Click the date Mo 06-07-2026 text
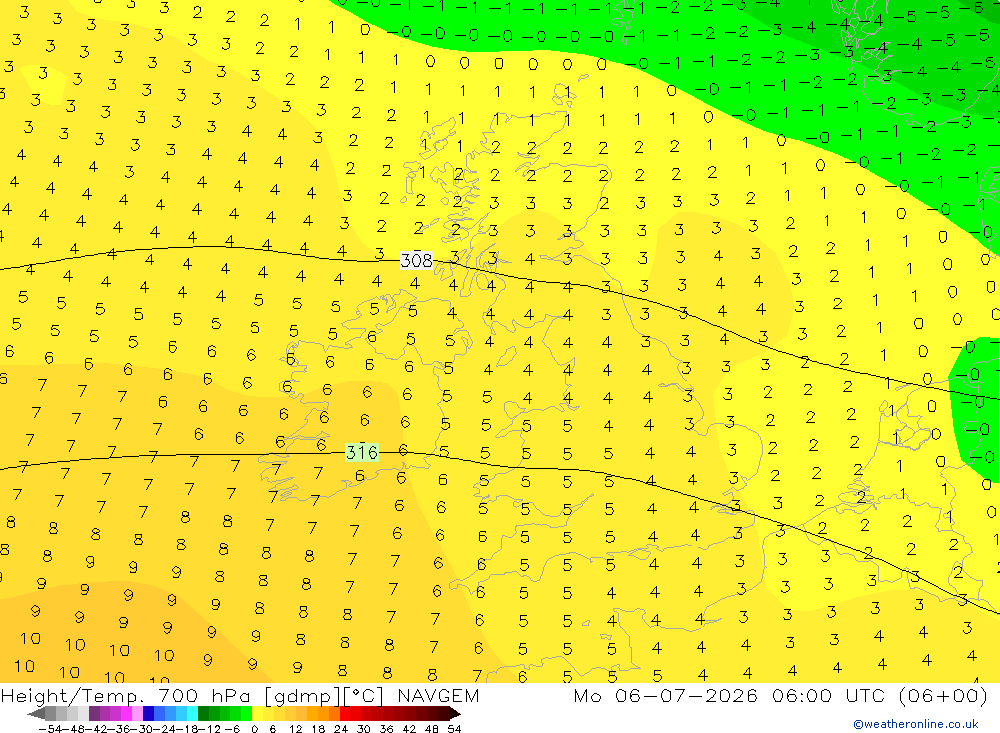Image resolution: width=1000 pixels, height=733 pixels. click(665, 696)
